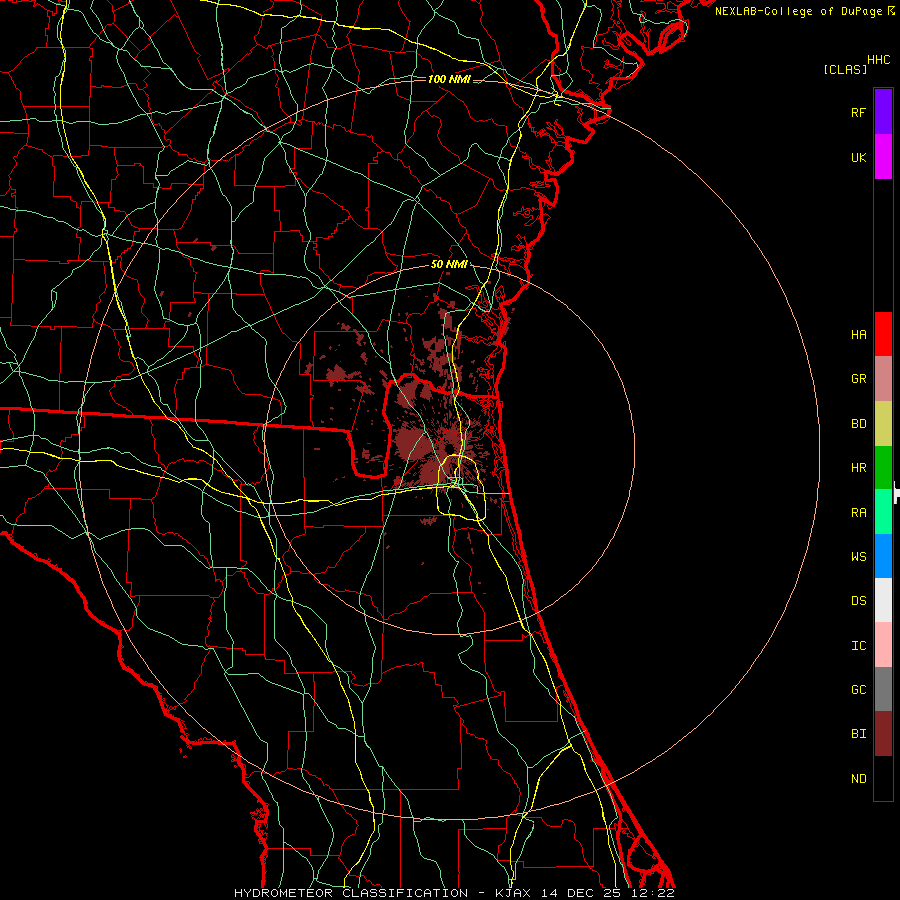Click the HA legend label

pyautogui.click(x=858, y=335)
